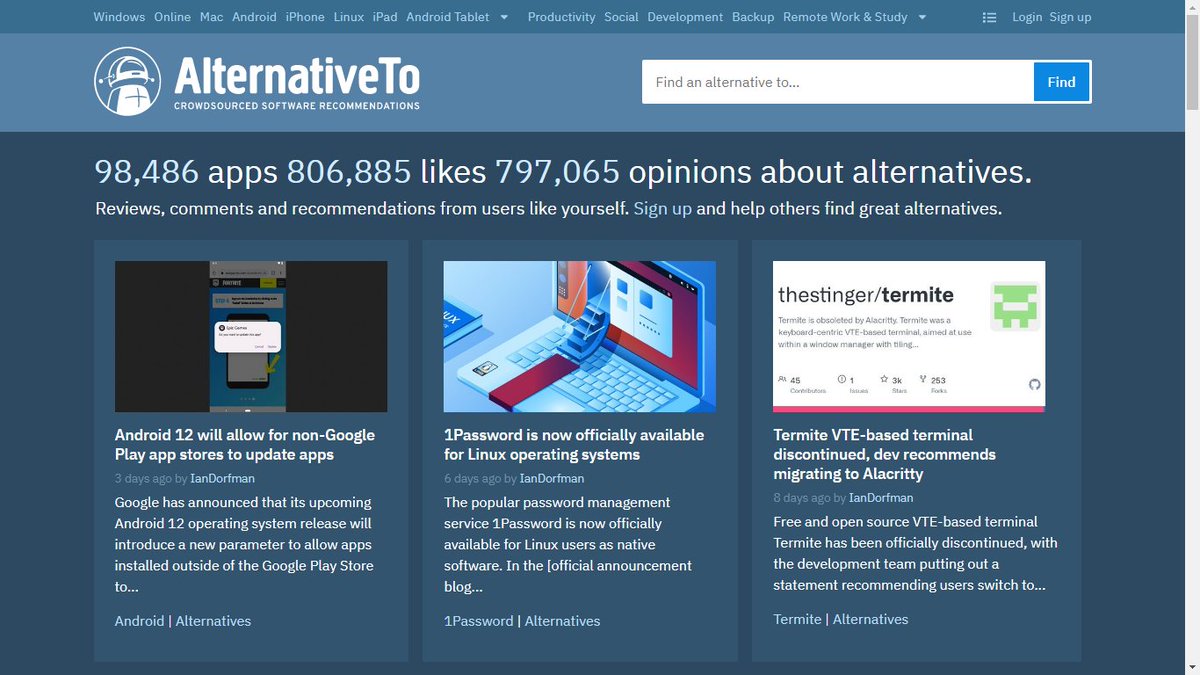
Task: Click the scrollbar up arrow
Action: coord(1191,8)
